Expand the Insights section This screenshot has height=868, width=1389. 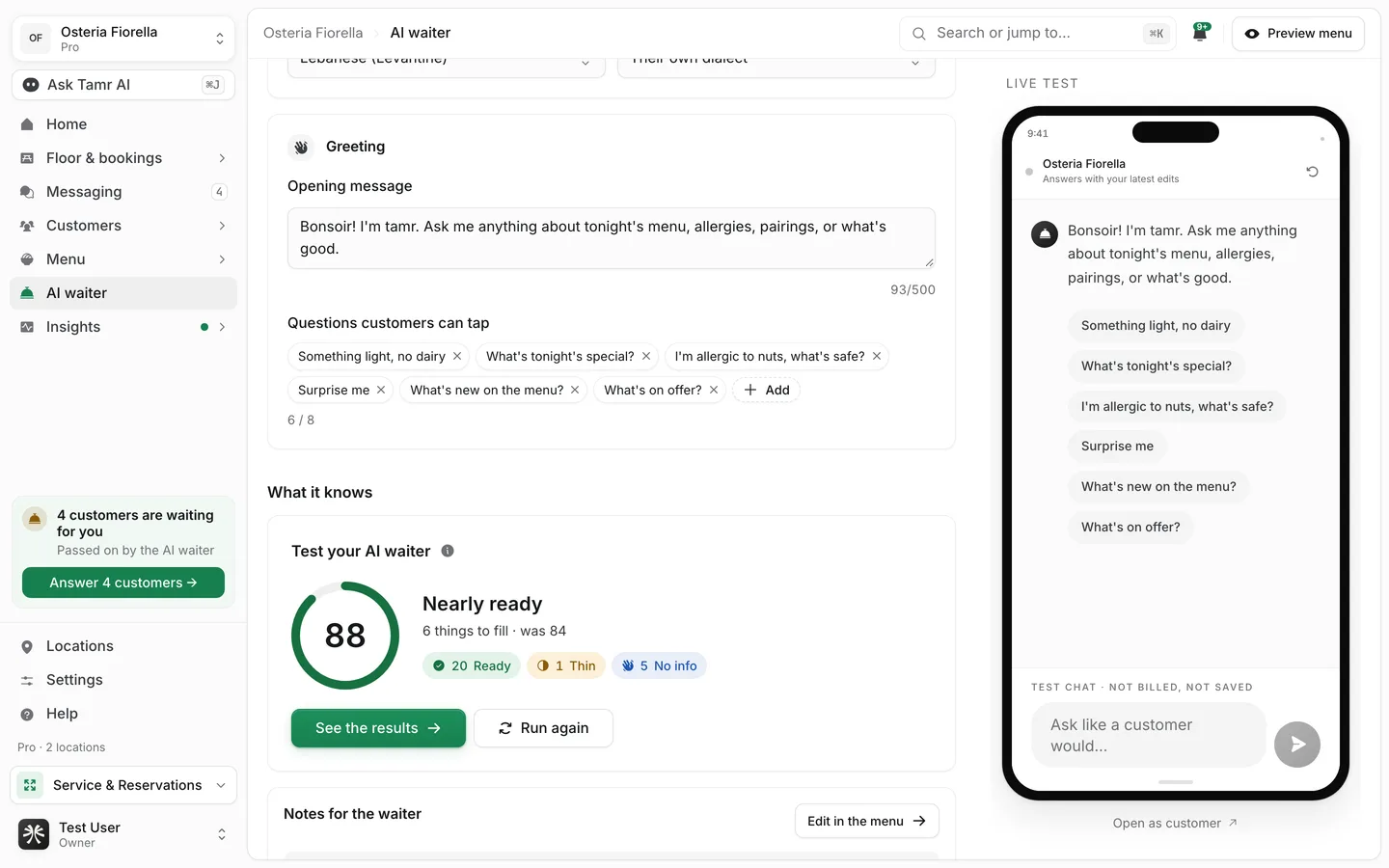(222, 327)
